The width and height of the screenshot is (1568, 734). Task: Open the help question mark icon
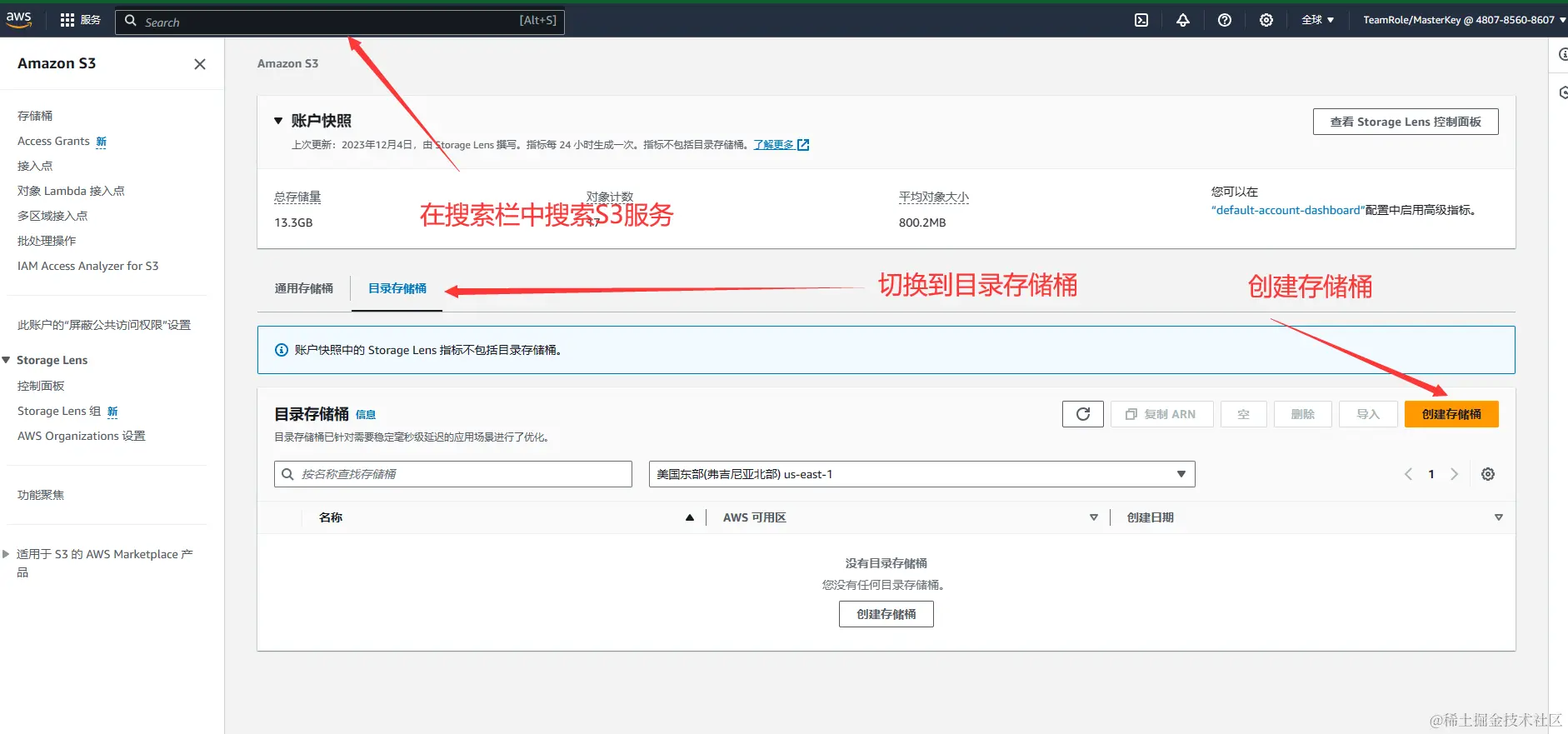(x=1225, y=20)
